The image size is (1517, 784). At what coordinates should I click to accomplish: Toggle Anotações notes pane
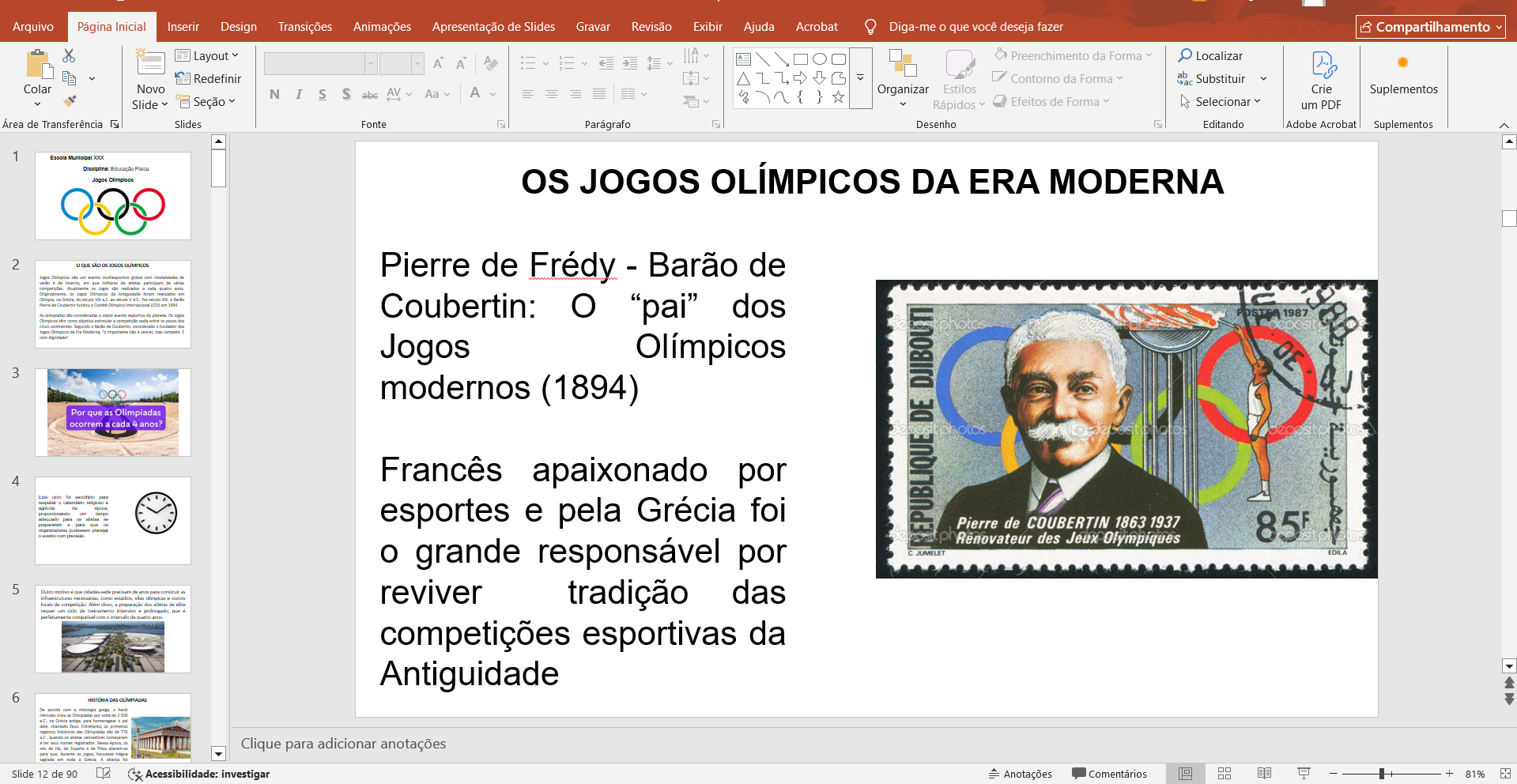1020,774
